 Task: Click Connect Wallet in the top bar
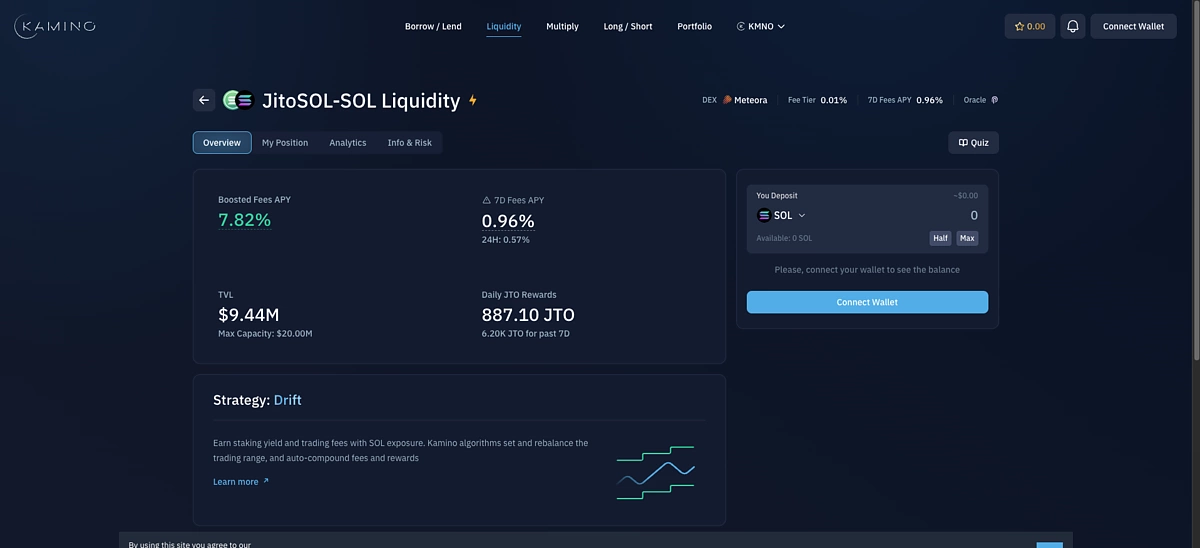1133,26
